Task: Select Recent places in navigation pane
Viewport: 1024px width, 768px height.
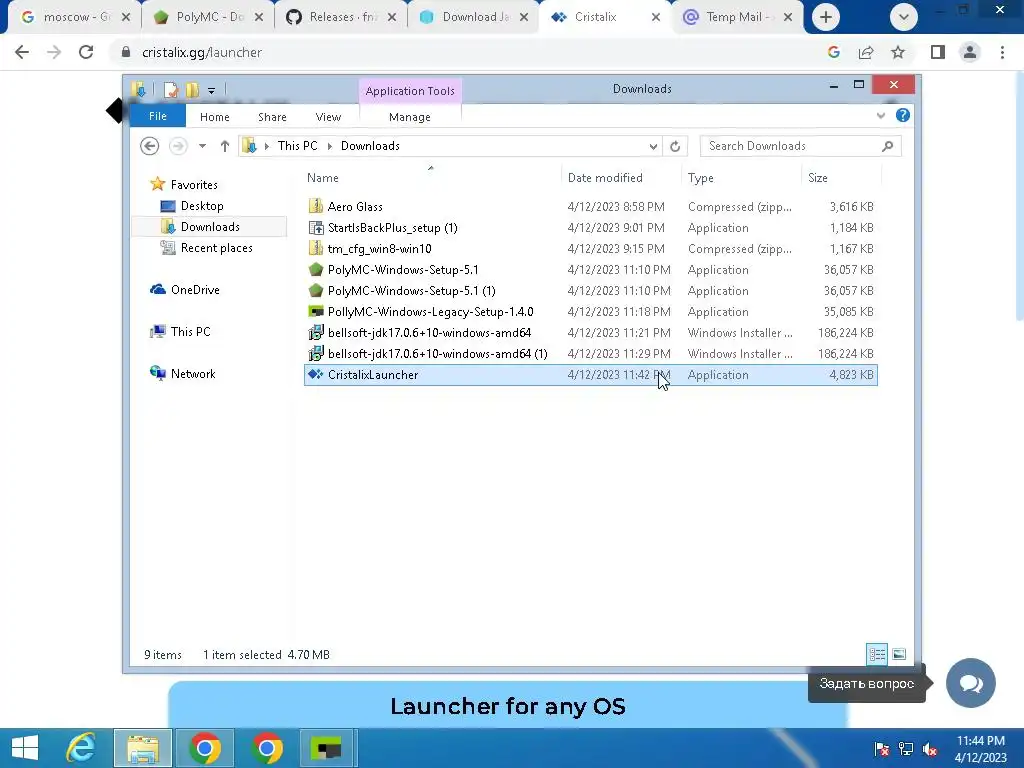Action: click(216, 248)
